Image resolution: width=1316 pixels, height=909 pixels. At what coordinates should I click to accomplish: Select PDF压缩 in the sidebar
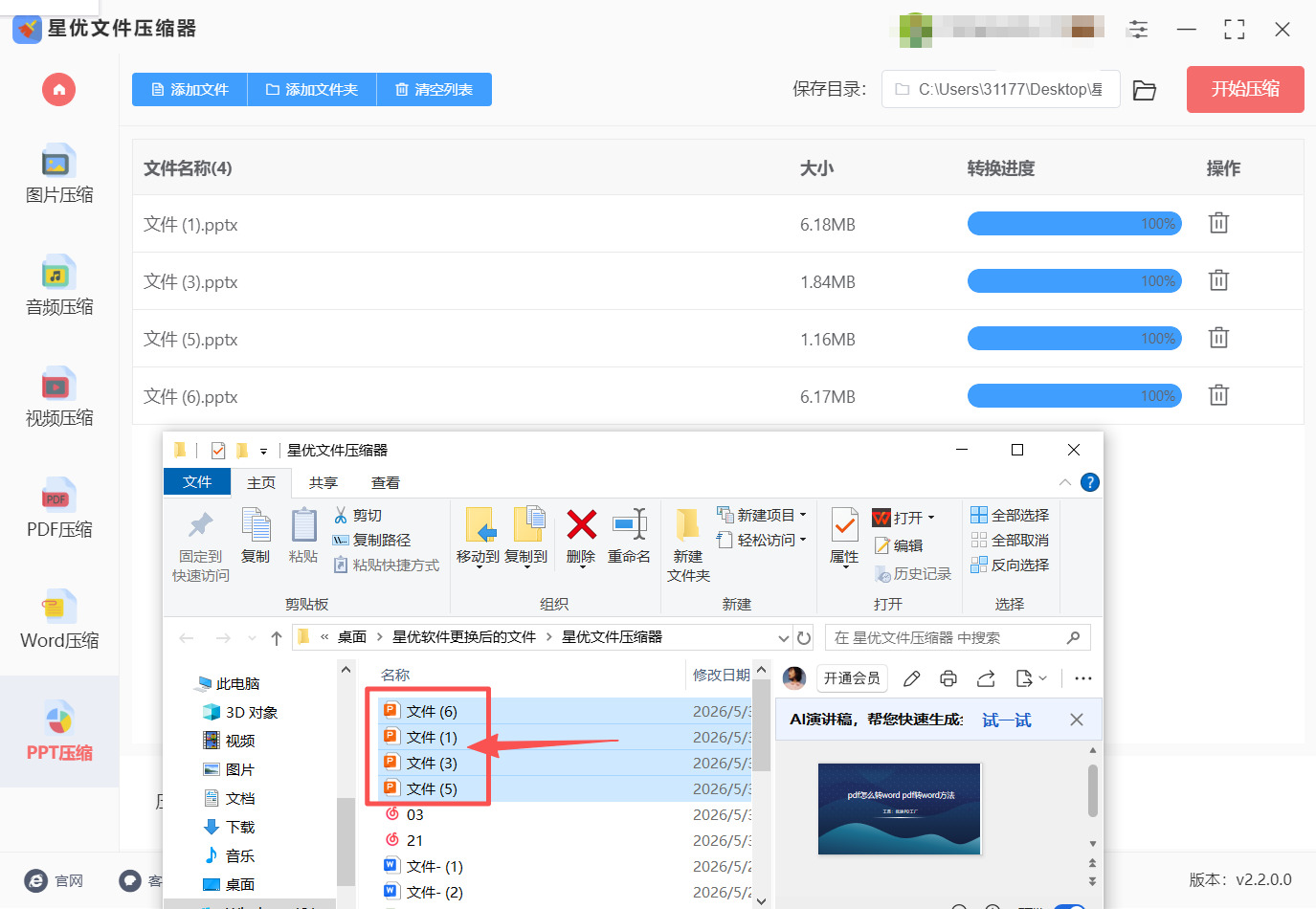coord(59,509)
